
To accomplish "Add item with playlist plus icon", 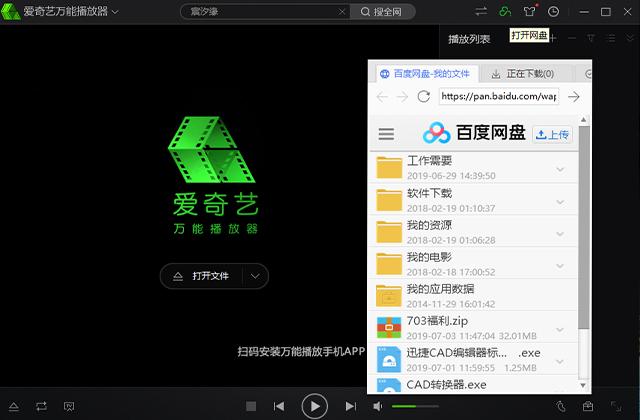I will point(552,38).
